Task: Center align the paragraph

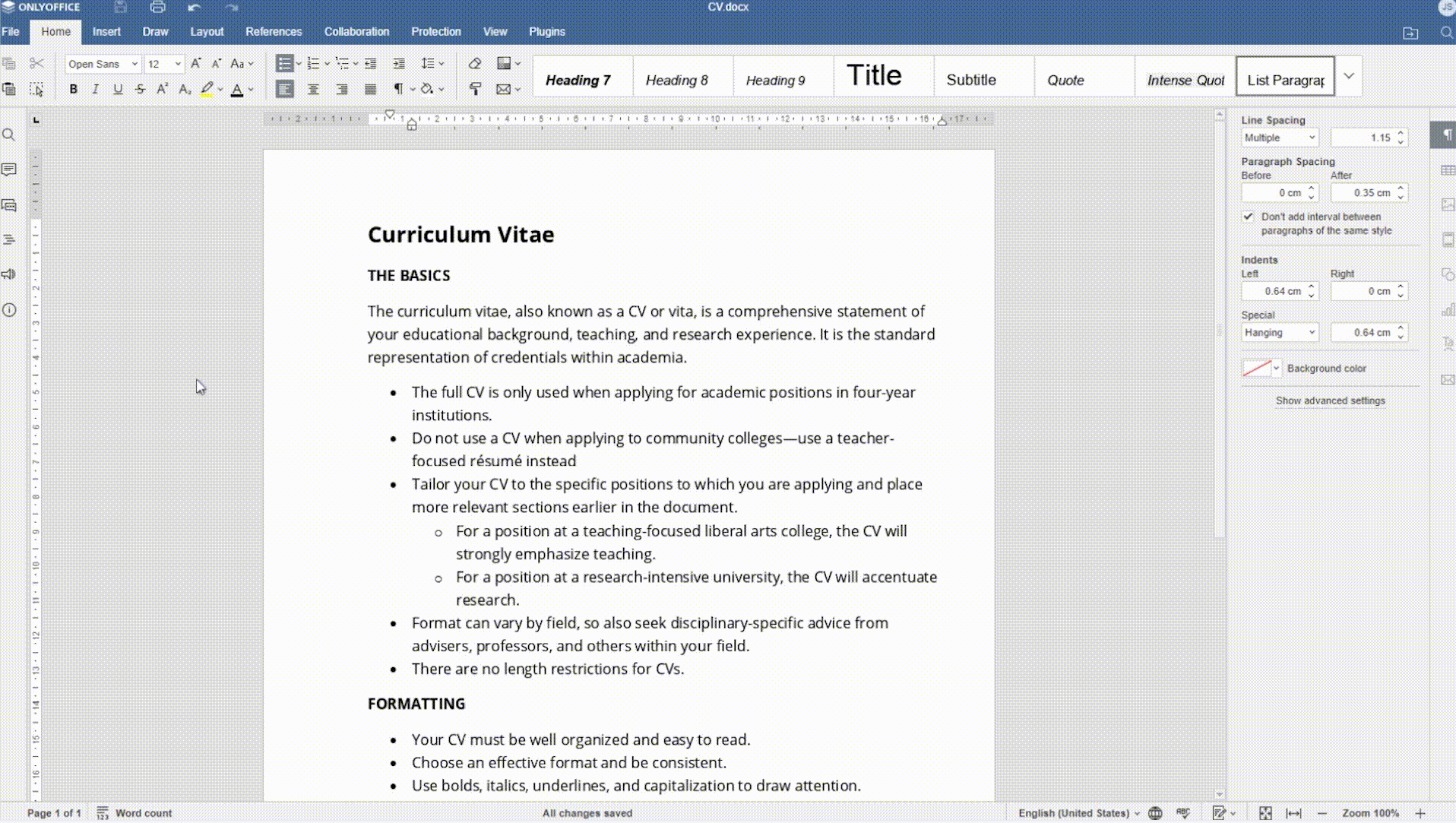Action: (313, 90)
